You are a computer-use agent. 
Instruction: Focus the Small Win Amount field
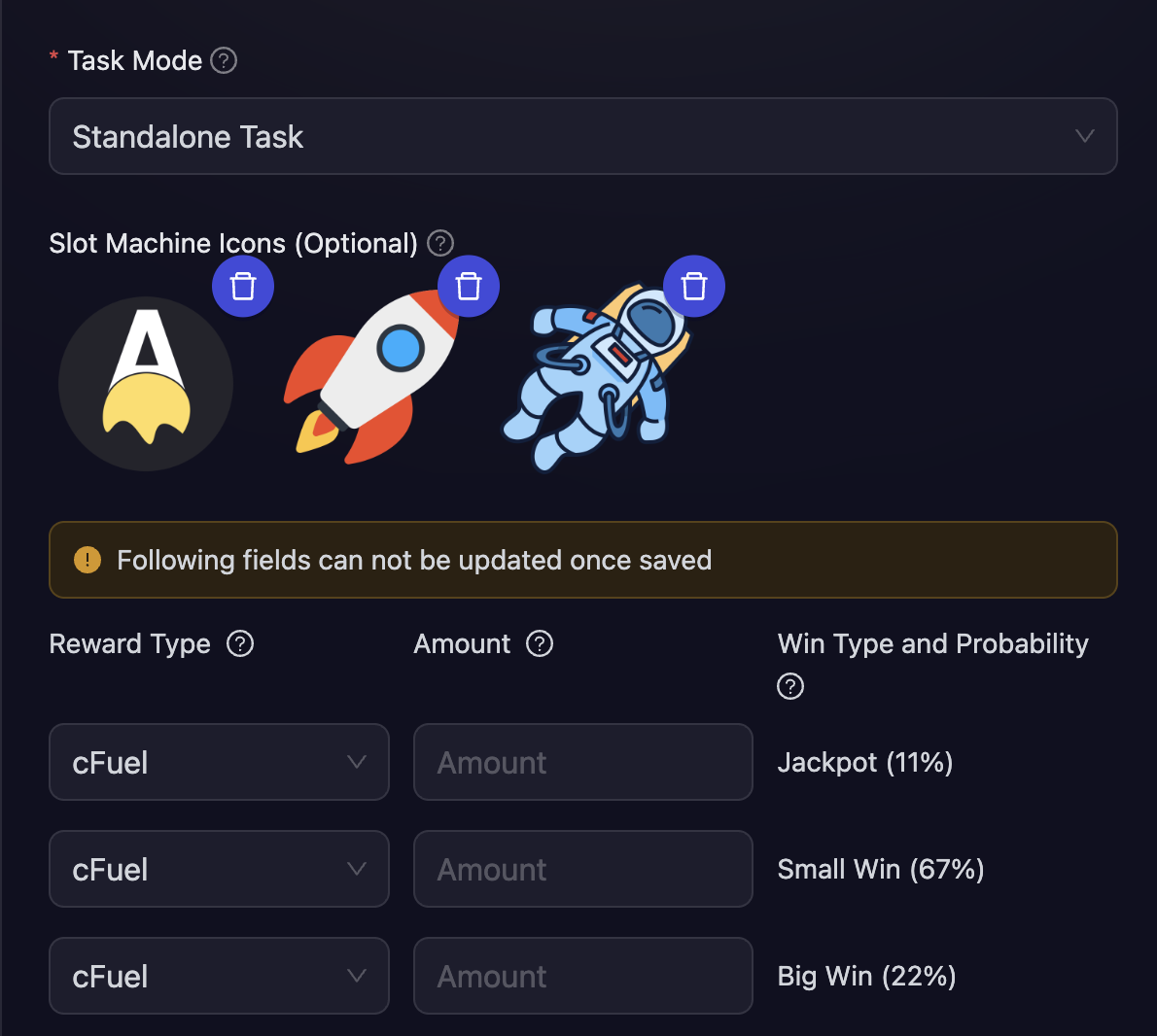point(582,869)
